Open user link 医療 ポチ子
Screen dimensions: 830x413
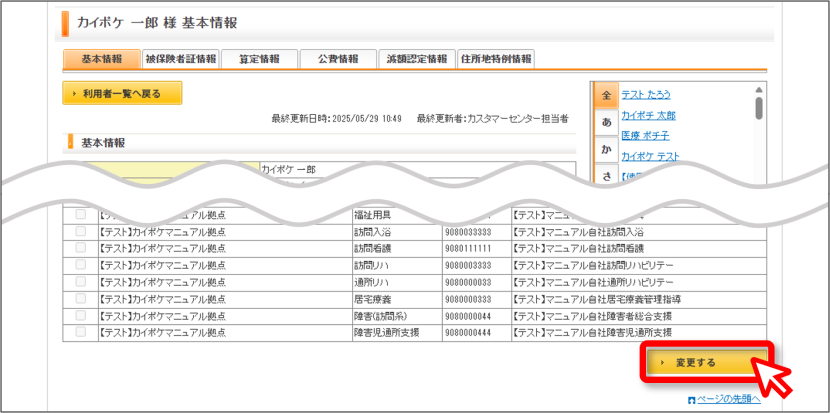pos(645,136)
